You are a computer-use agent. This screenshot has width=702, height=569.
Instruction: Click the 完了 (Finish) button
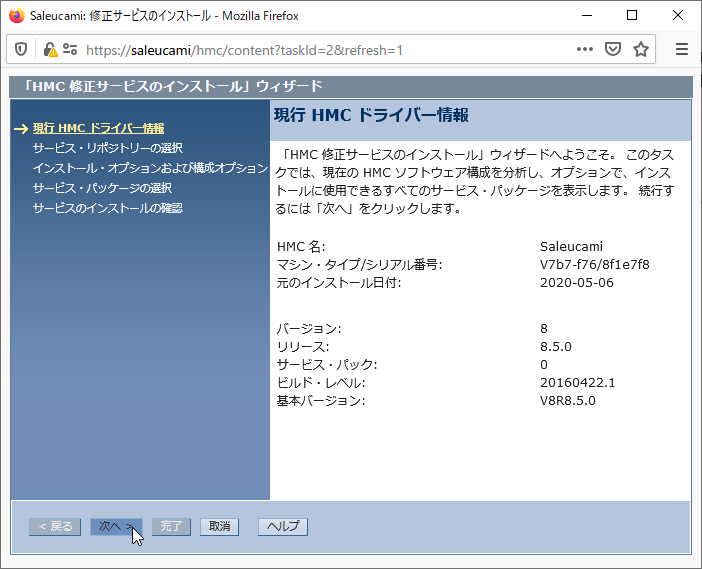171,527
